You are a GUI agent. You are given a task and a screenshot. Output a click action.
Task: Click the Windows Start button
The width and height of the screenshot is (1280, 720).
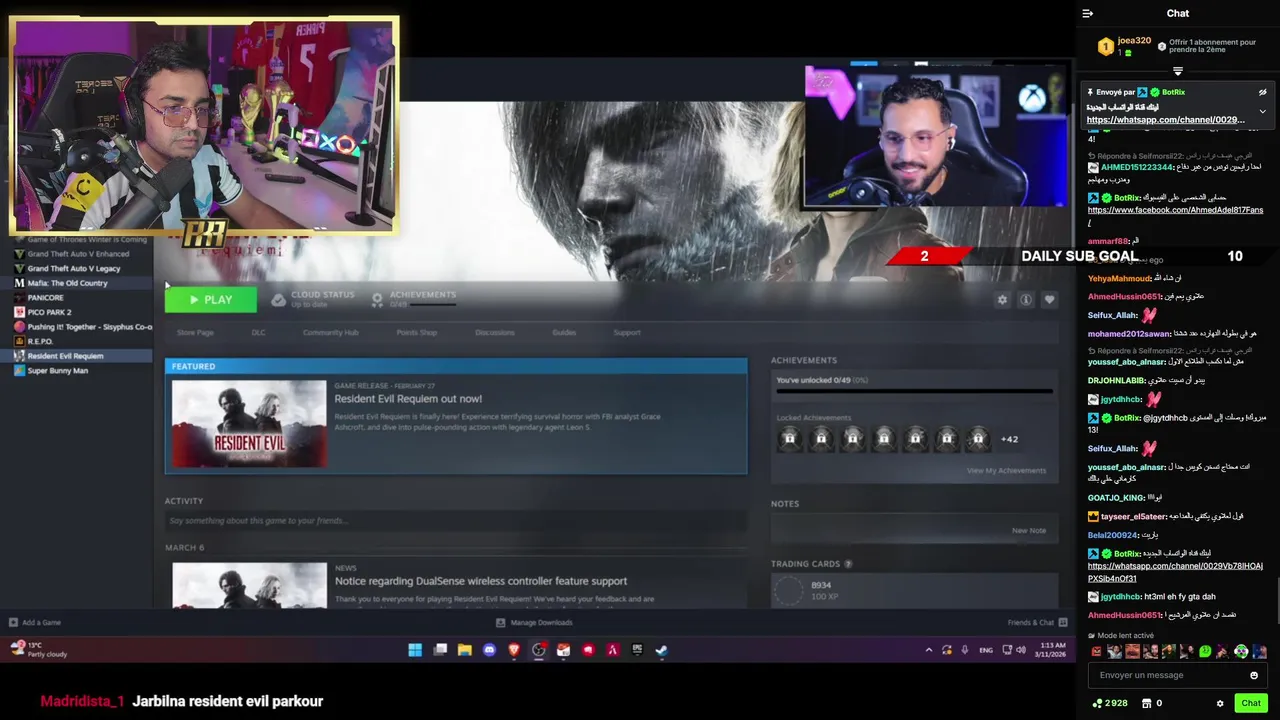(415, 650)
